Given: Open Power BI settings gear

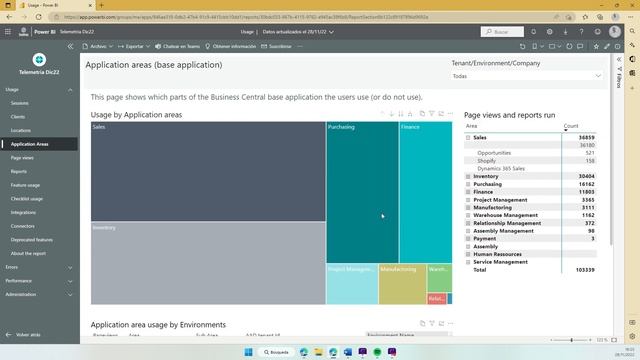Looking at the screenshot, I should pos(549,31).
